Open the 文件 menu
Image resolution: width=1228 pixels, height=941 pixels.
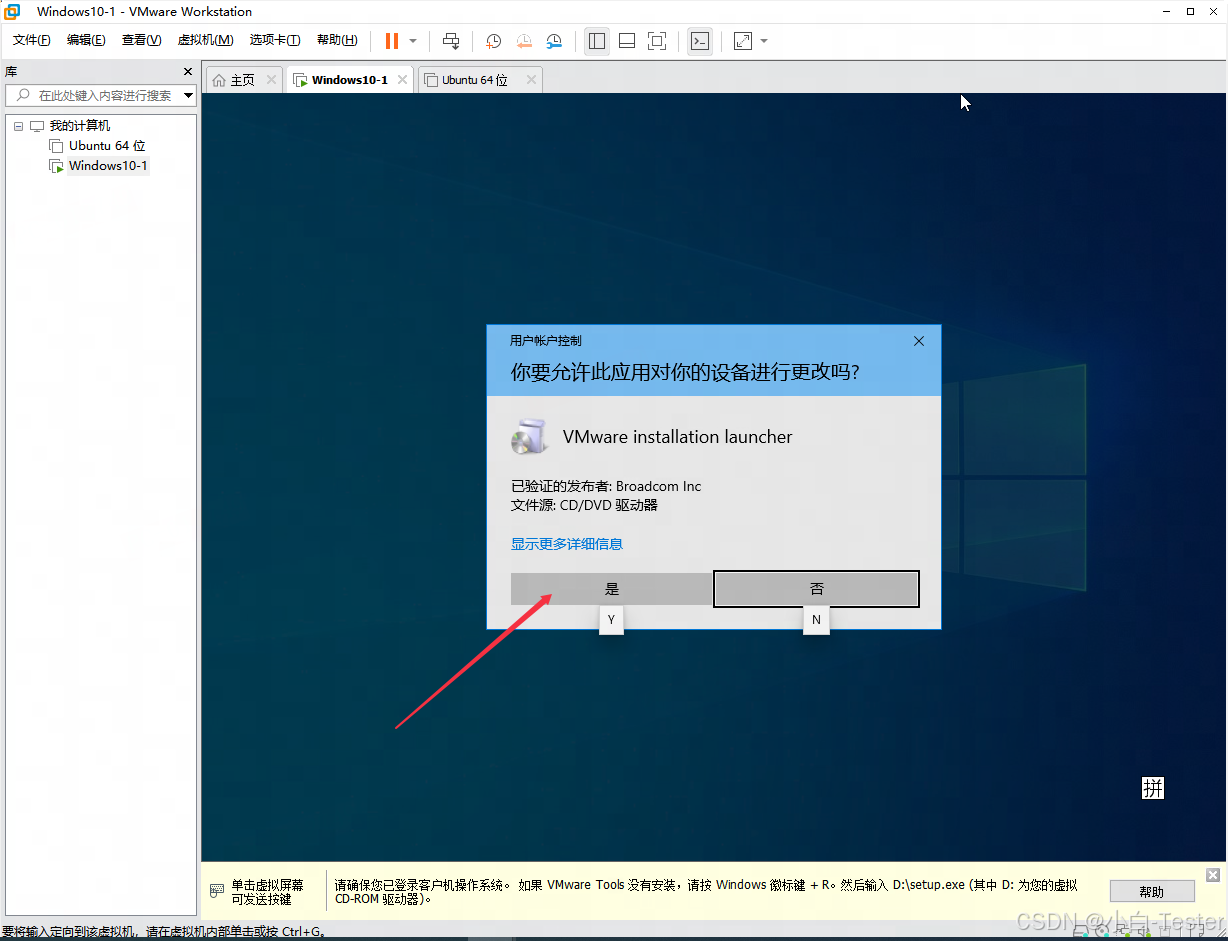pyautogui.click(x=31, y=40)
